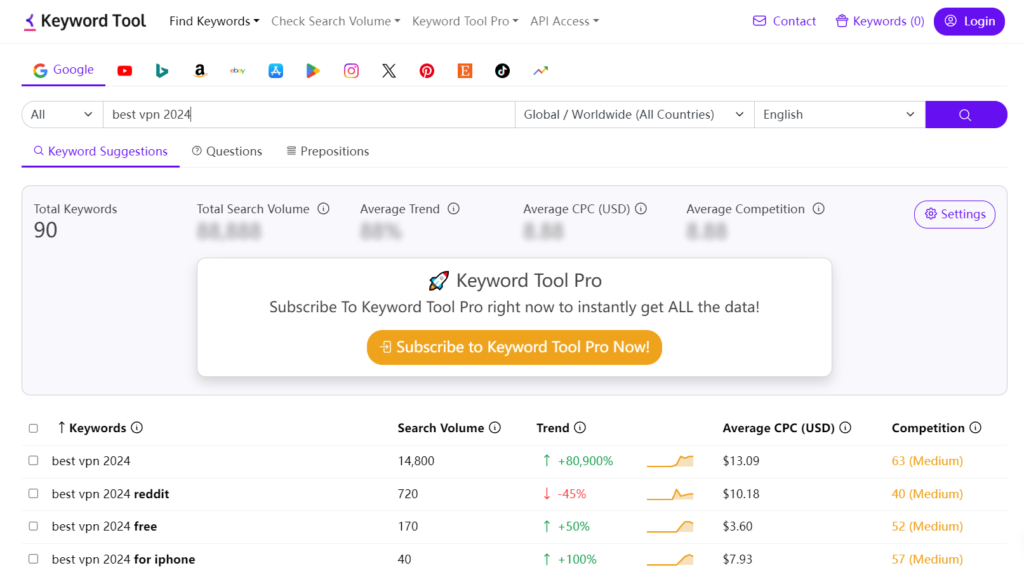Check the 'best vpn 2024 free' checkbox
The width and height of the screenshot is (1024, 568).
(33, 526)
